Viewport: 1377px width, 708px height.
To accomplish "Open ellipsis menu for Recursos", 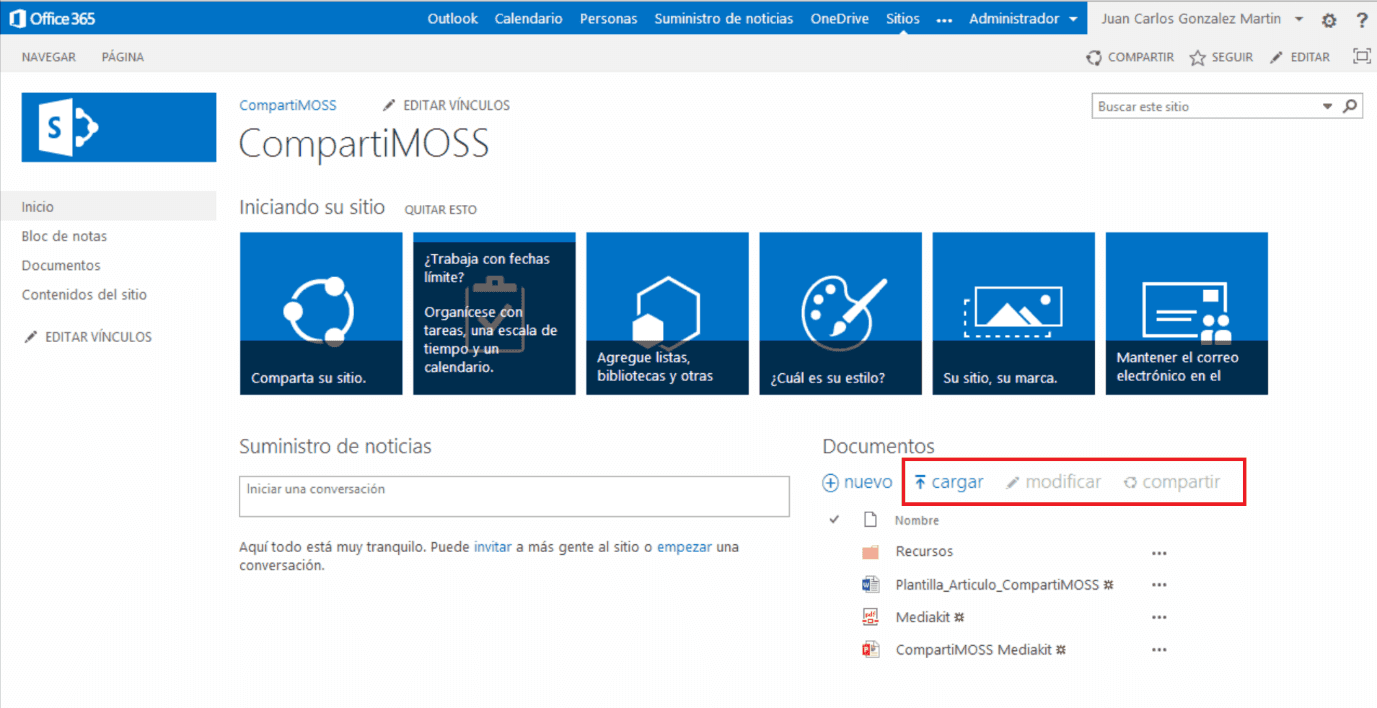I will pos(1159,552).
